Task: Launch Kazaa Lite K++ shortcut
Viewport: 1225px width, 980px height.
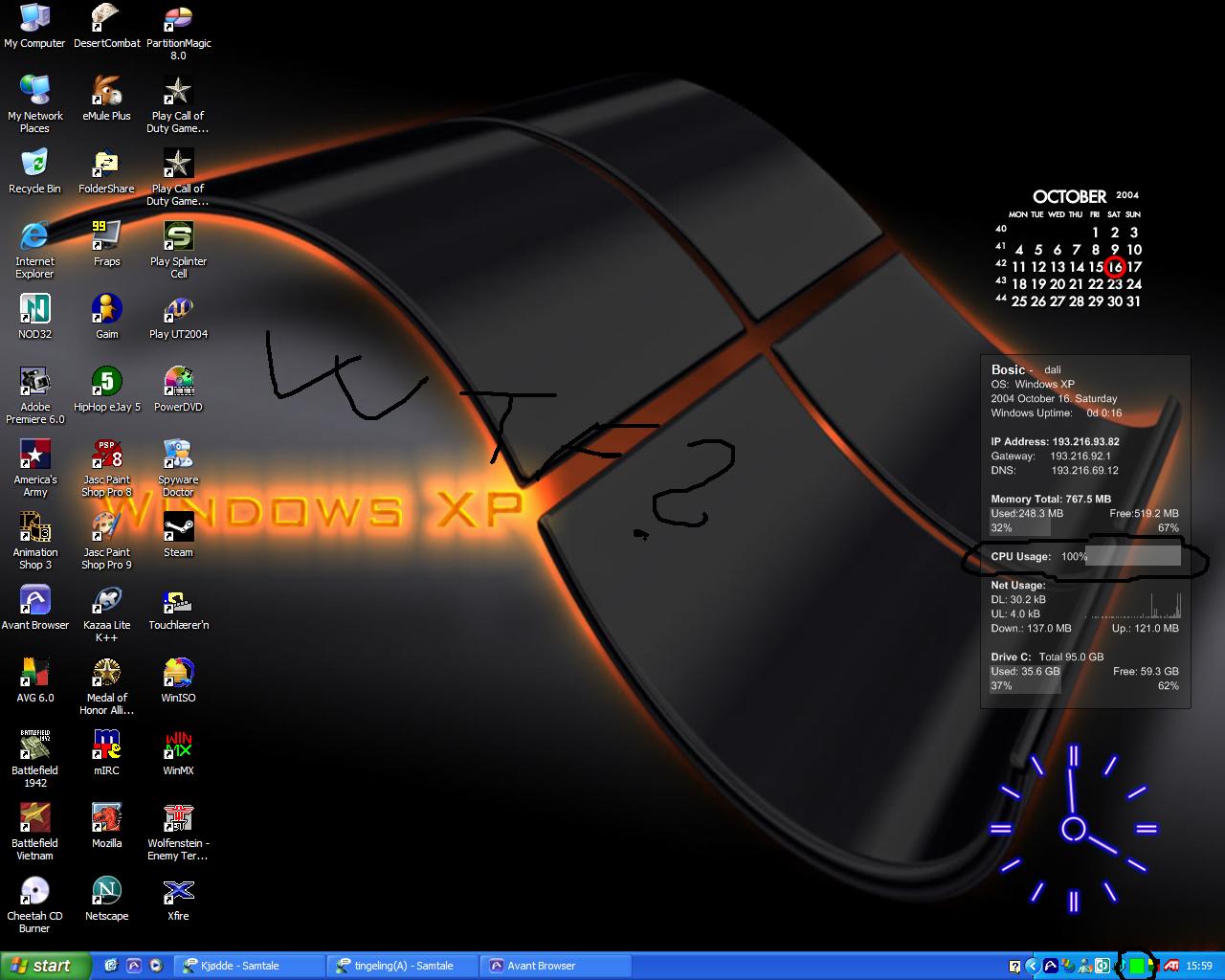Action: coord(106,613)
